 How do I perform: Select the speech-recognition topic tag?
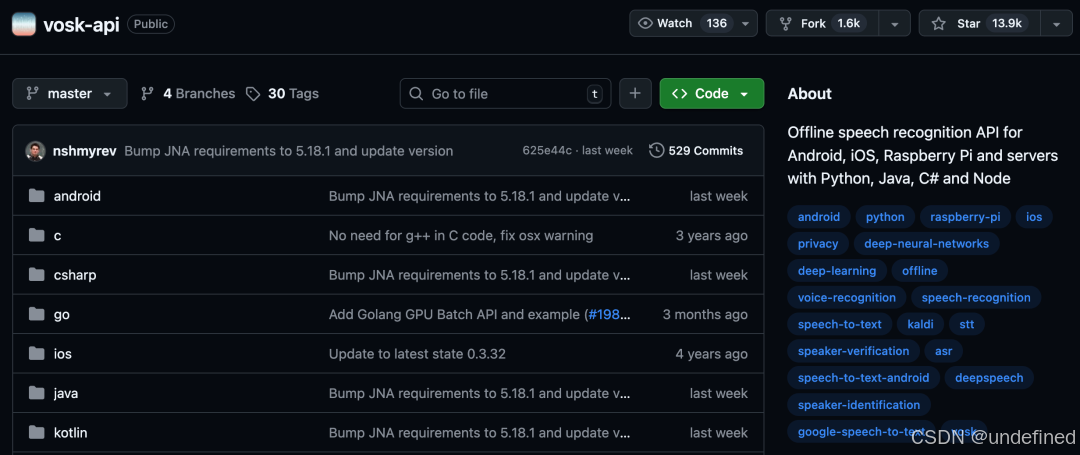[x=976, y=297]
